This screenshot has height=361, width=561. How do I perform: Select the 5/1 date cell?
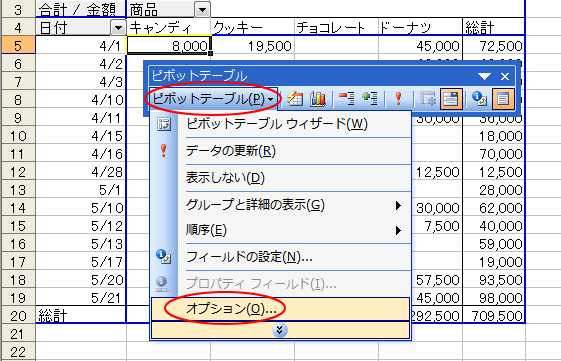[81, 190]
